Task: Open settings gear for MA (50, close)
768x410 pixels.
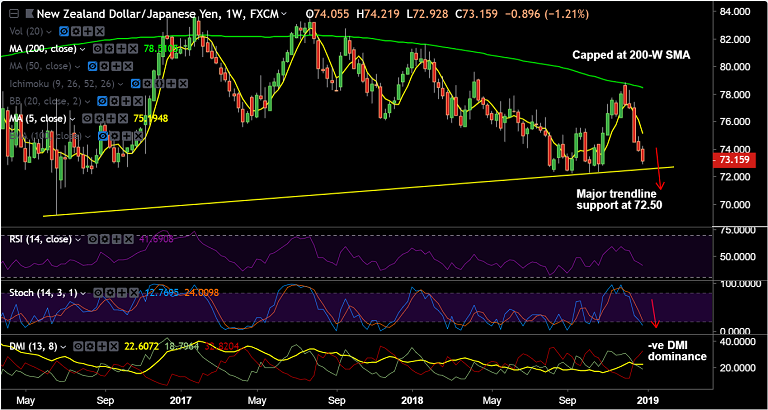Action: (104, 66)
